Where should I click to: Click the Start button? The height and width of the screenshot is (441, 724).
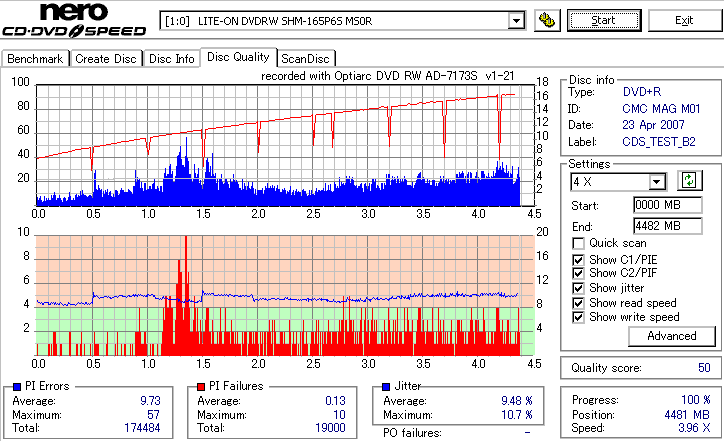tap(604, 20)
